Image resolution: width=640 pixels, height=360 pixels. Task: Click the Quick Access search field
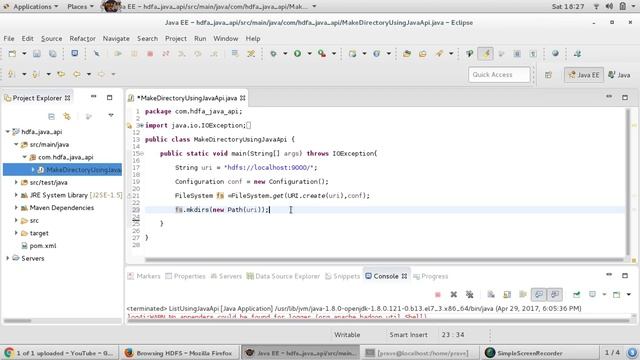[499, 75]
